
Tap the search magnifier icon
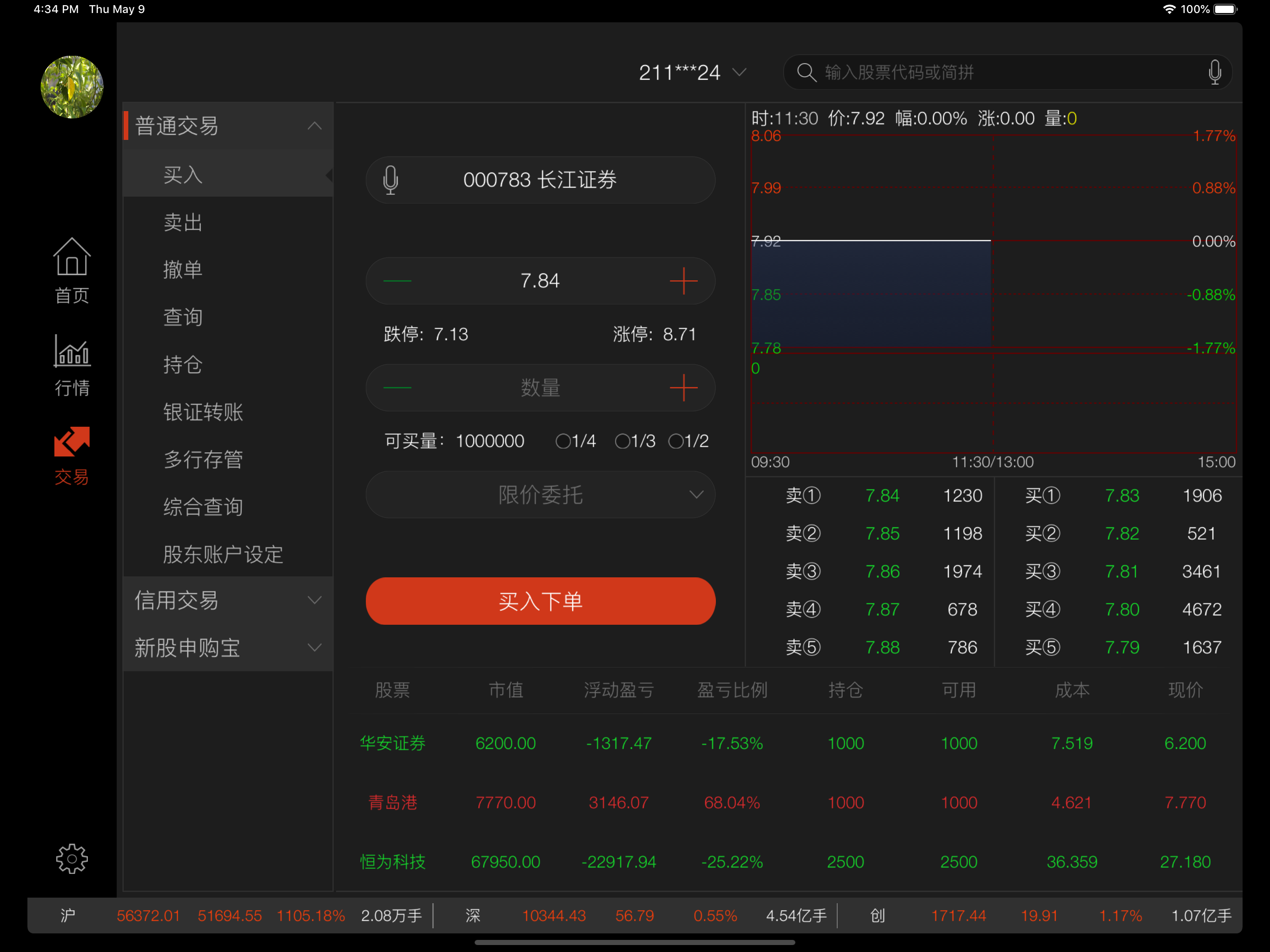tap(806, 73)
